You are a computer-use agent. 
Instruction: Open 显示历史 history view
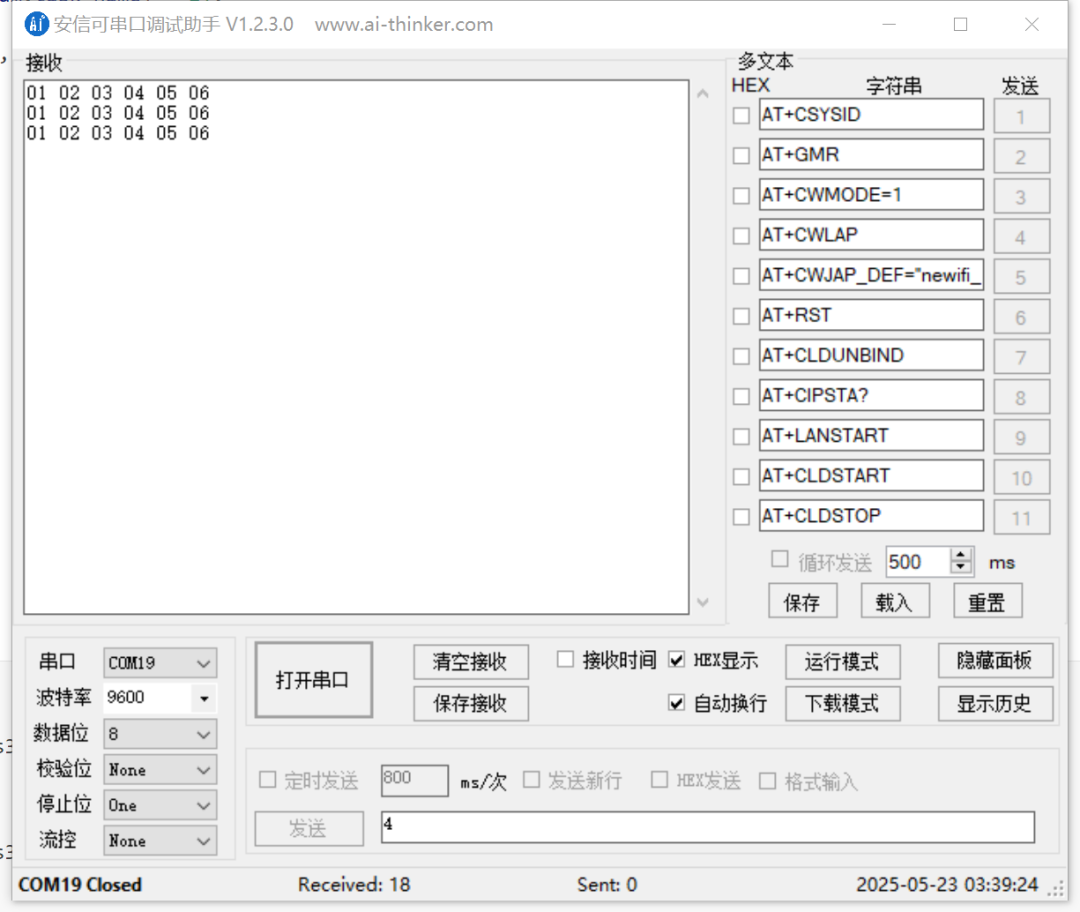(994, 703)
